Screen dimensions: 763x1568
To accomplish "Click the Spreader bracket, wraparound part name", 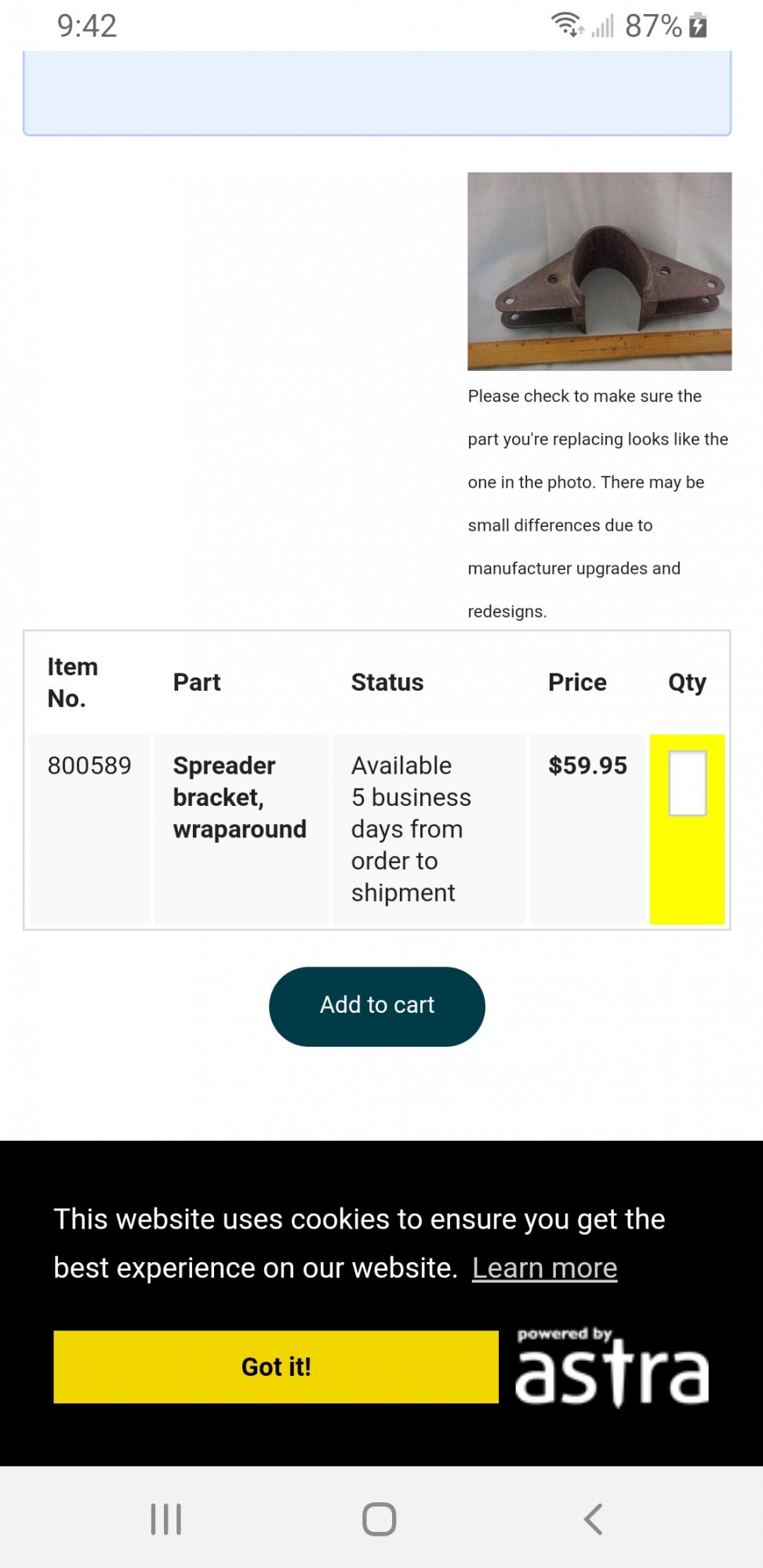I will click(x=240, y=797).
